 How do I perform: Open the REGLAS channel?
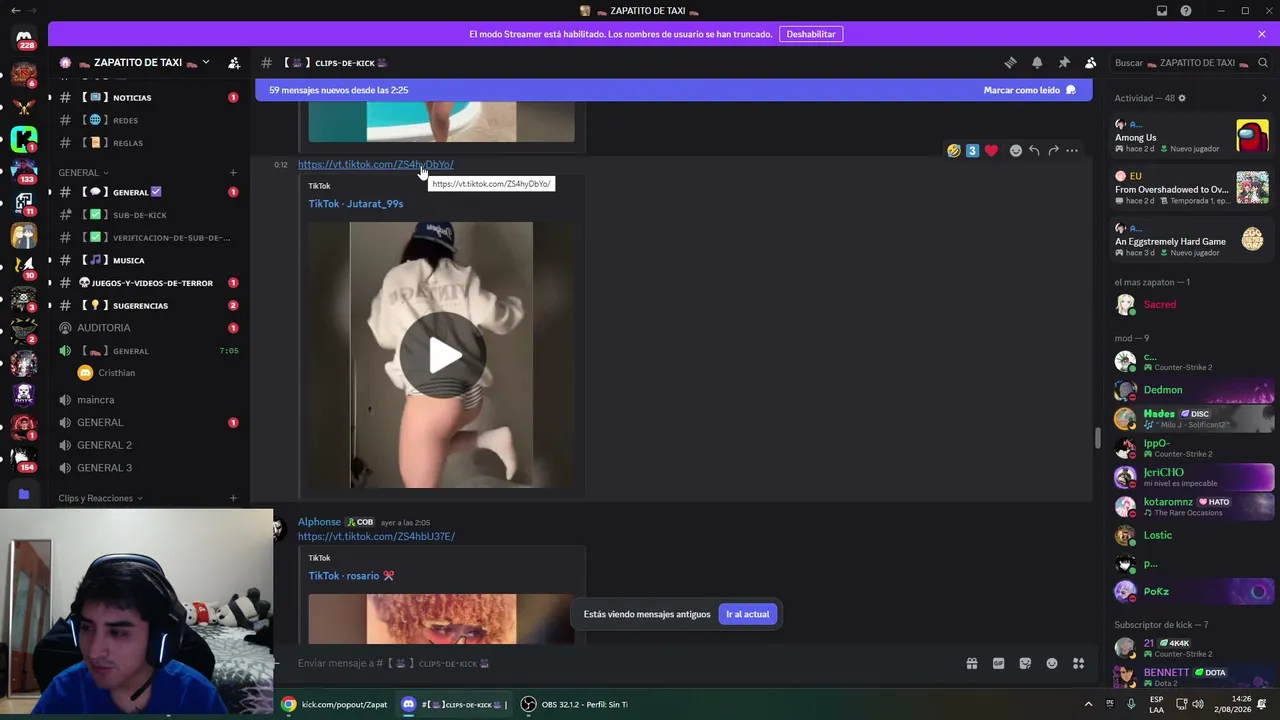pyautogui.click(x=148, y=143)
